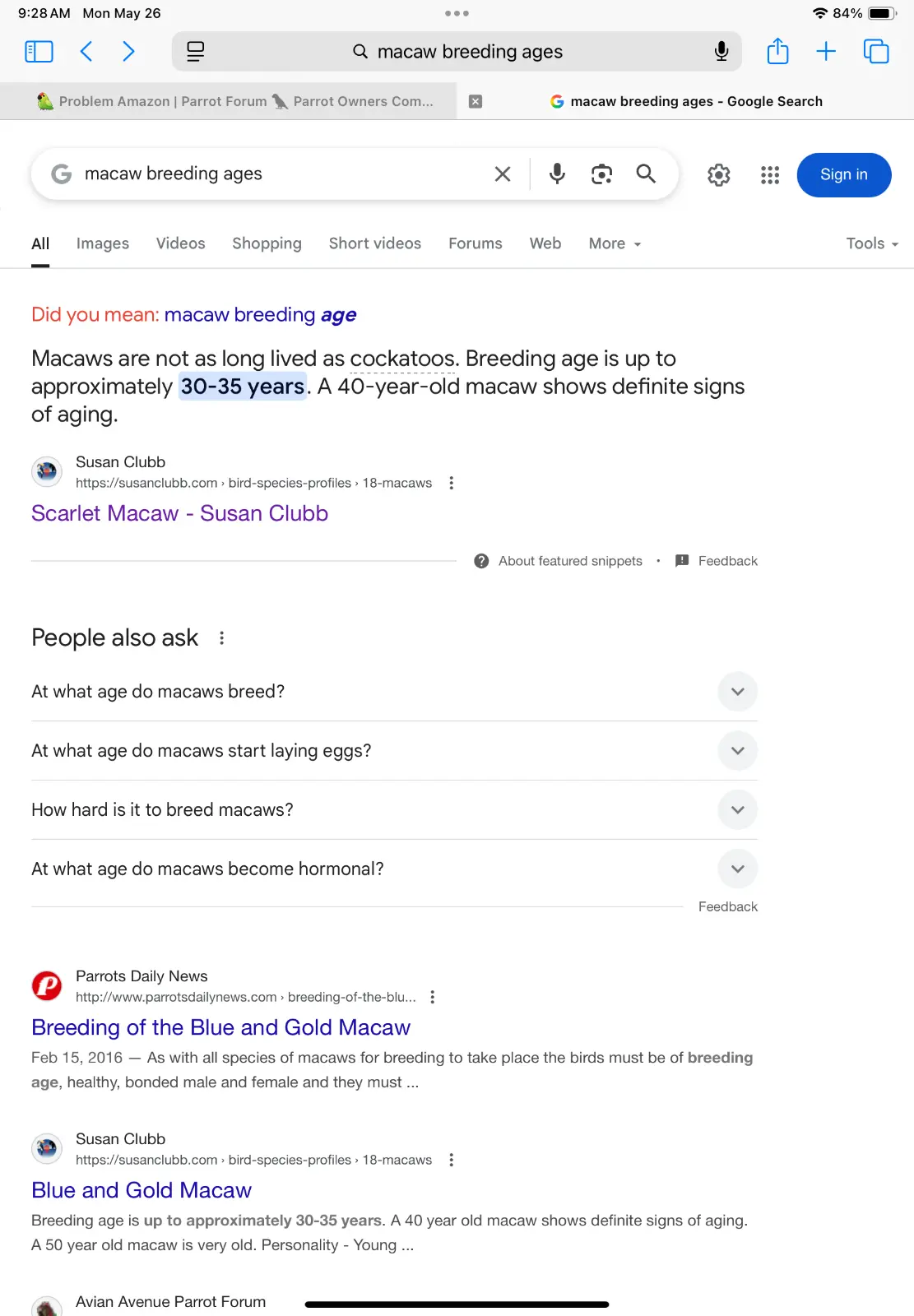This screenshot has width=914, height=1316.
Task: Open "Breeding of the Blue and Gold Macaw"
Action: [x=220, y=1027]
